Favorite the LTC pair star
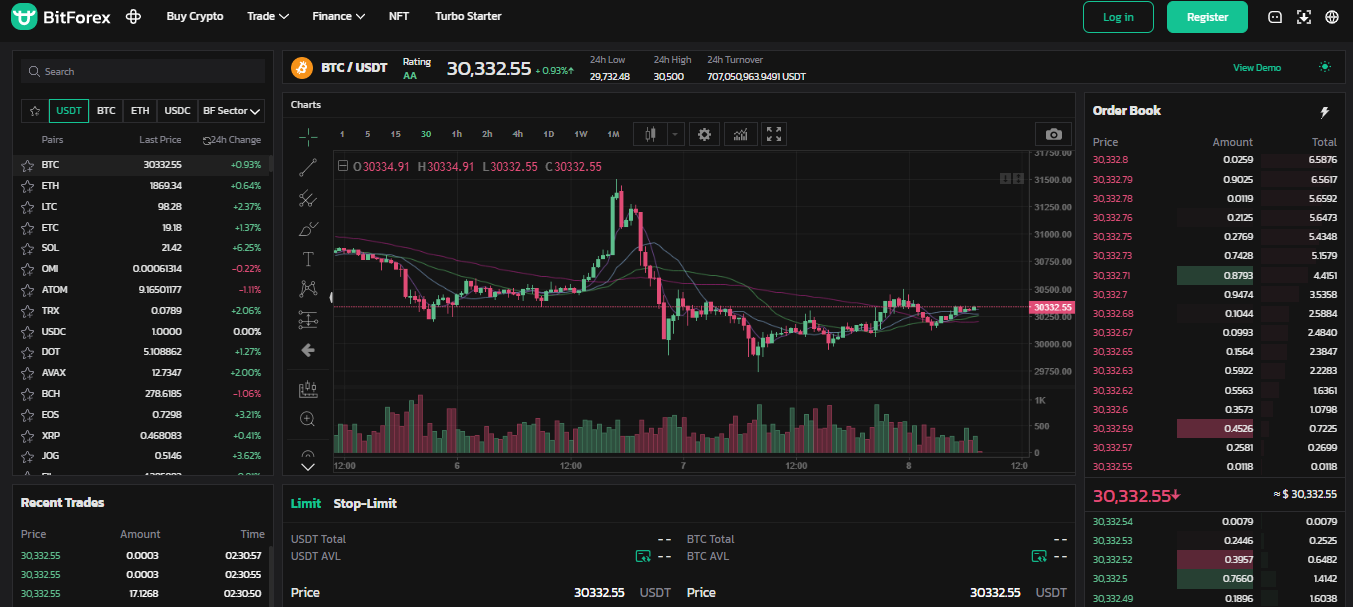This screenshot has width=1353, height=607. point(28,207)
